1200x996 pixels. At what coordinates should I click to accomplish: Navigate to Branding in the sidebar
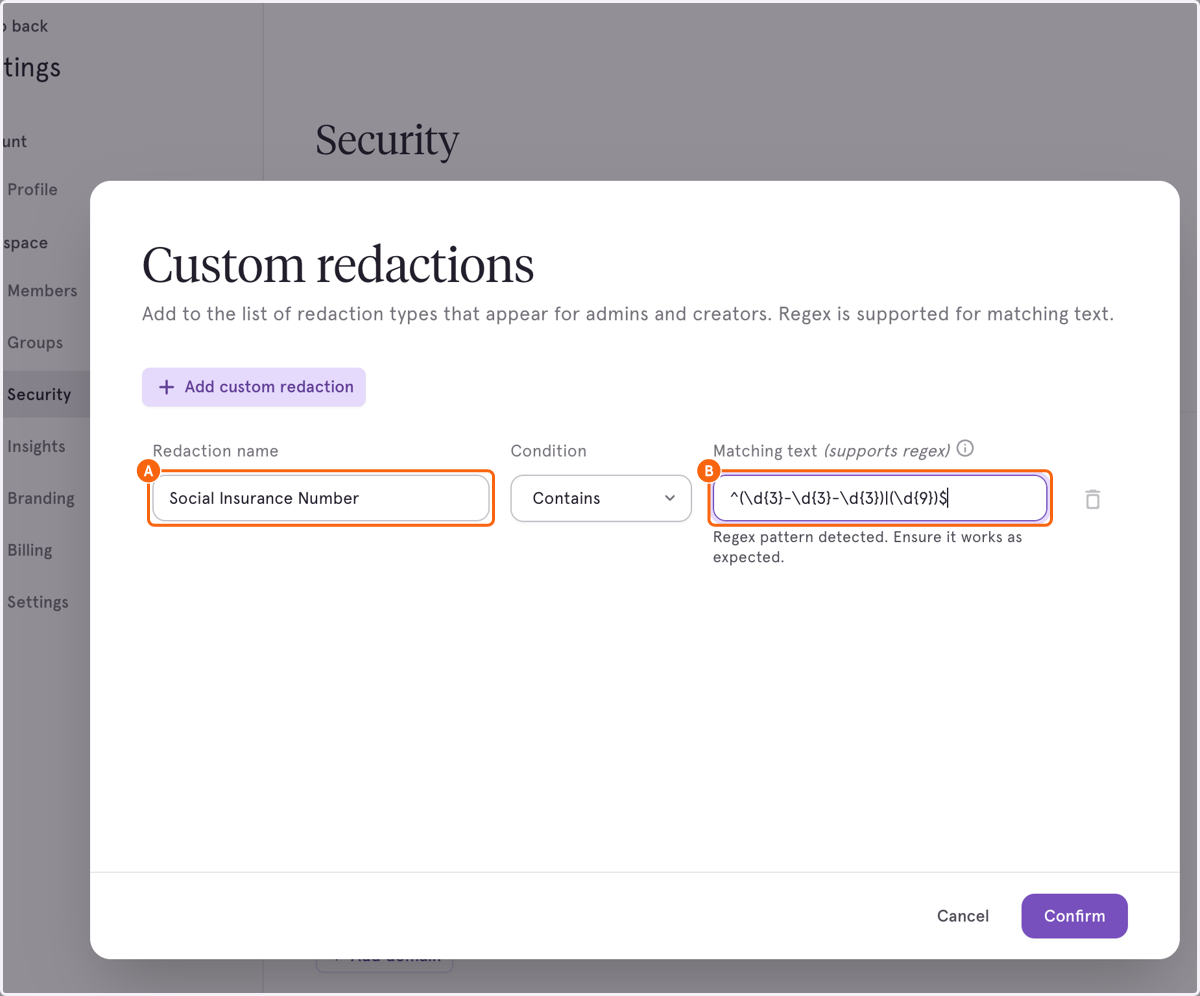41,499
